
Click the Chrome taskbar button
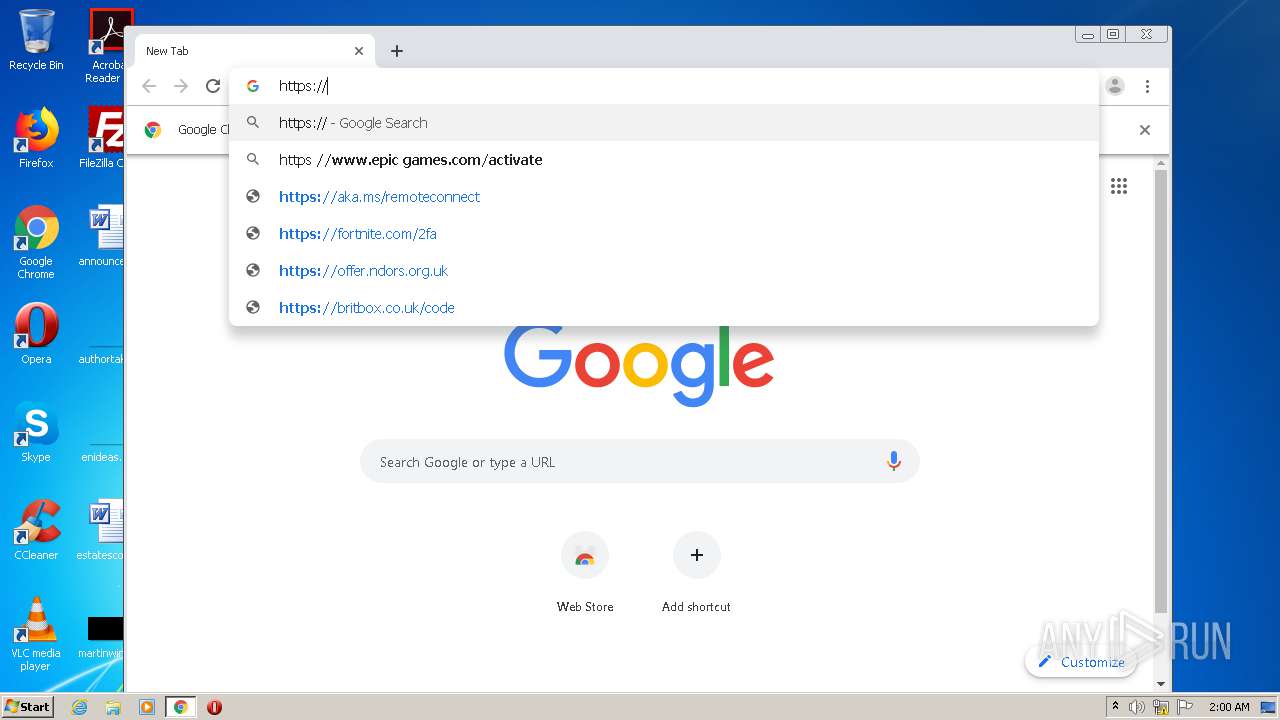(181, 707)
